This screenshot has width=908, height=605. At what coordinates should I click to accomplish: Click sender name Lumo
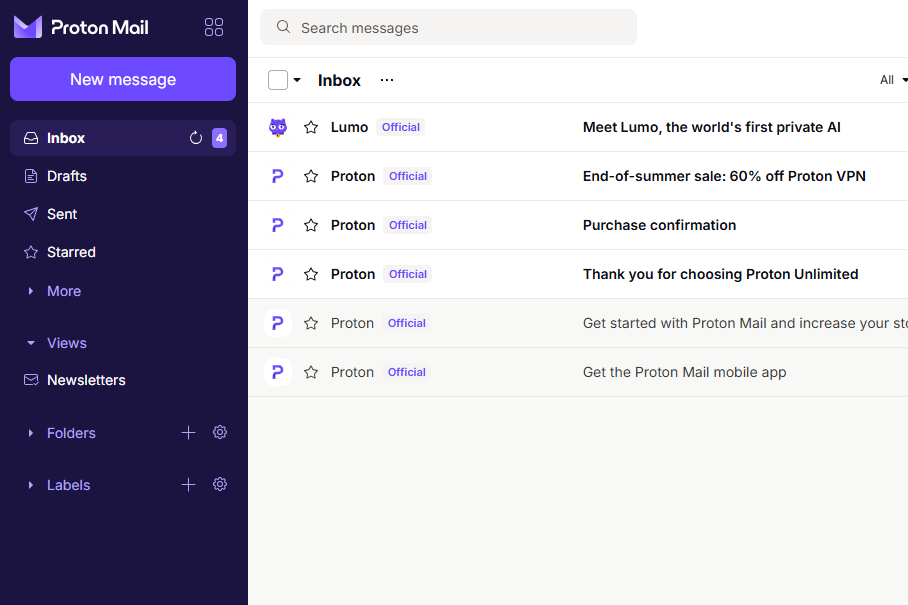pos(349,127)
